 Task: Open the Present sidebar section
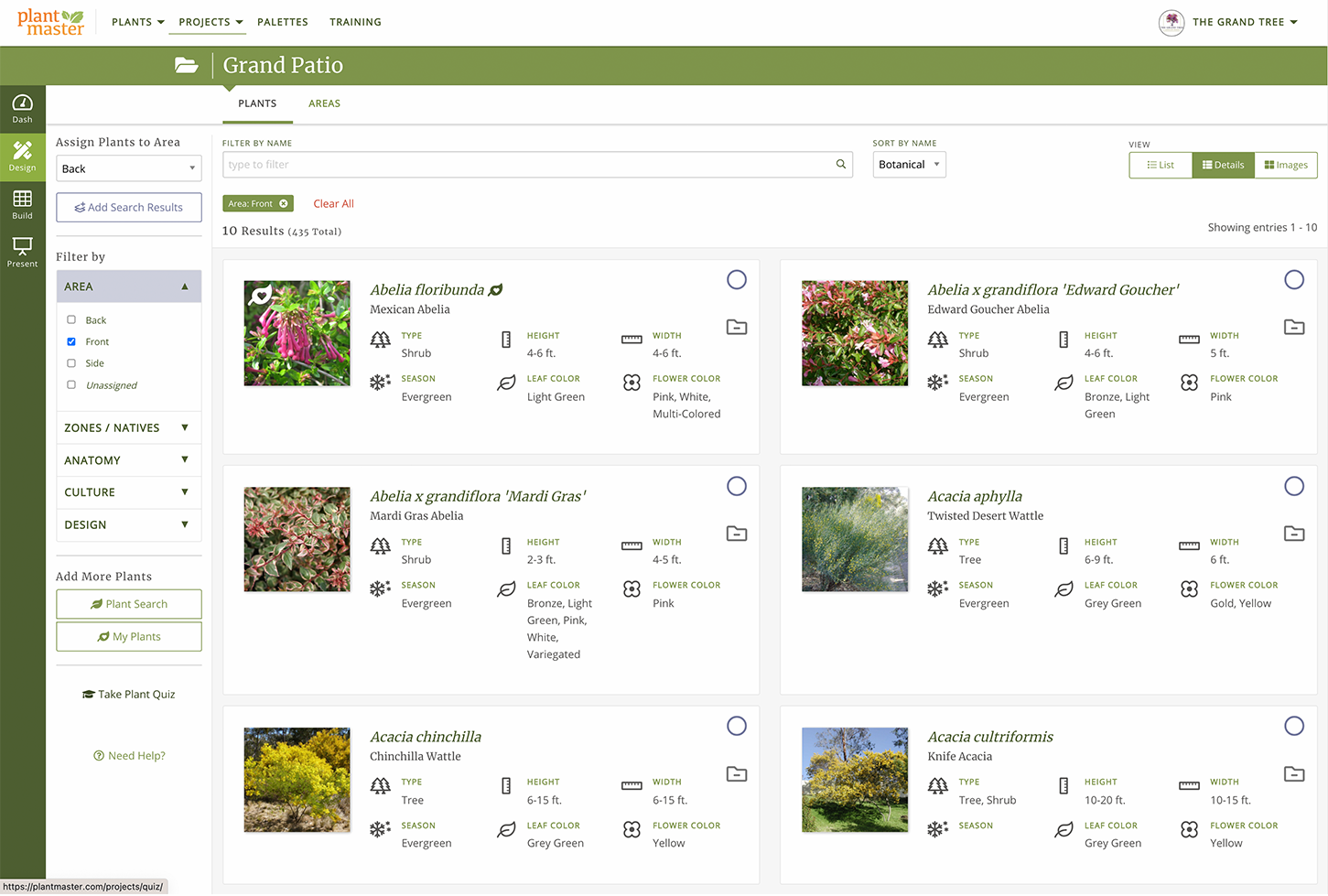tap(22, 252)
